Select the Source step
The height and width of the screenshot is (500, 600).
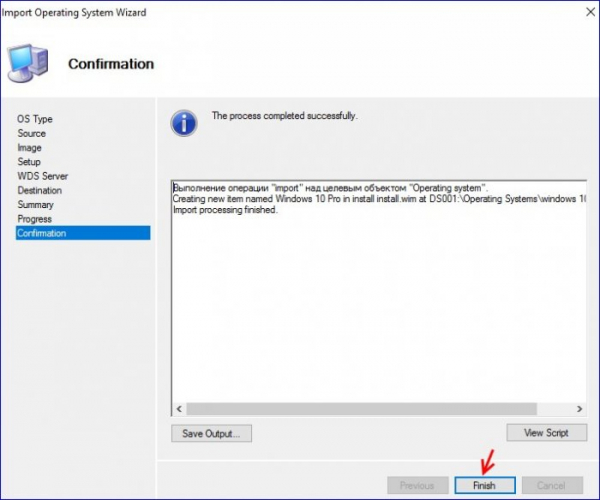(32, 133)
